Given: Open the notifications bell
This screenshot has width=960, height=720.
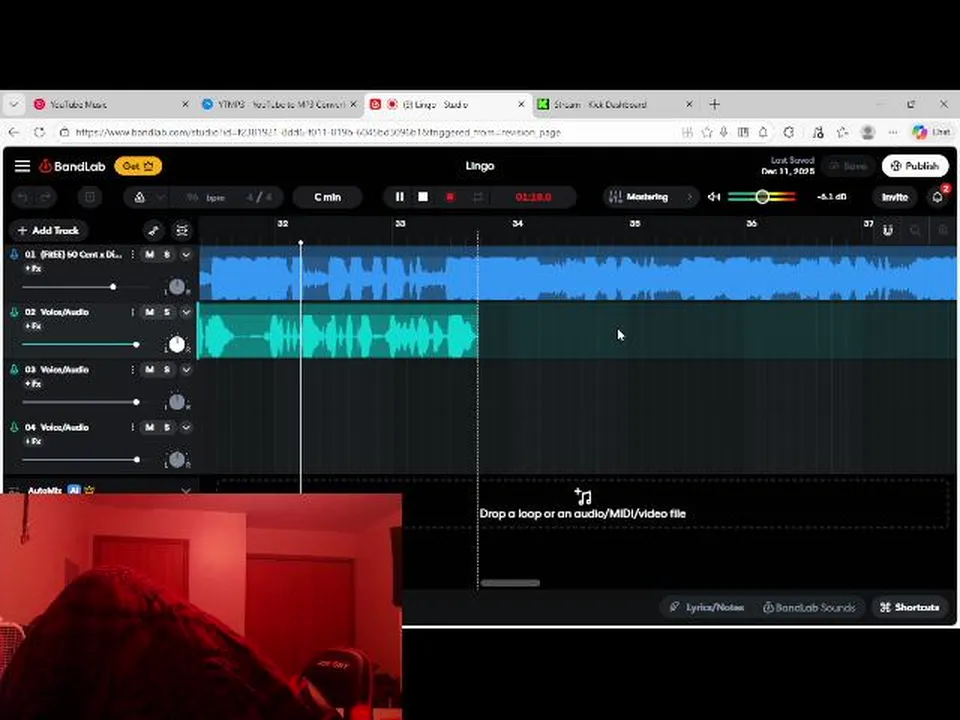Looking at the screenshot, I should coord(937,197).
